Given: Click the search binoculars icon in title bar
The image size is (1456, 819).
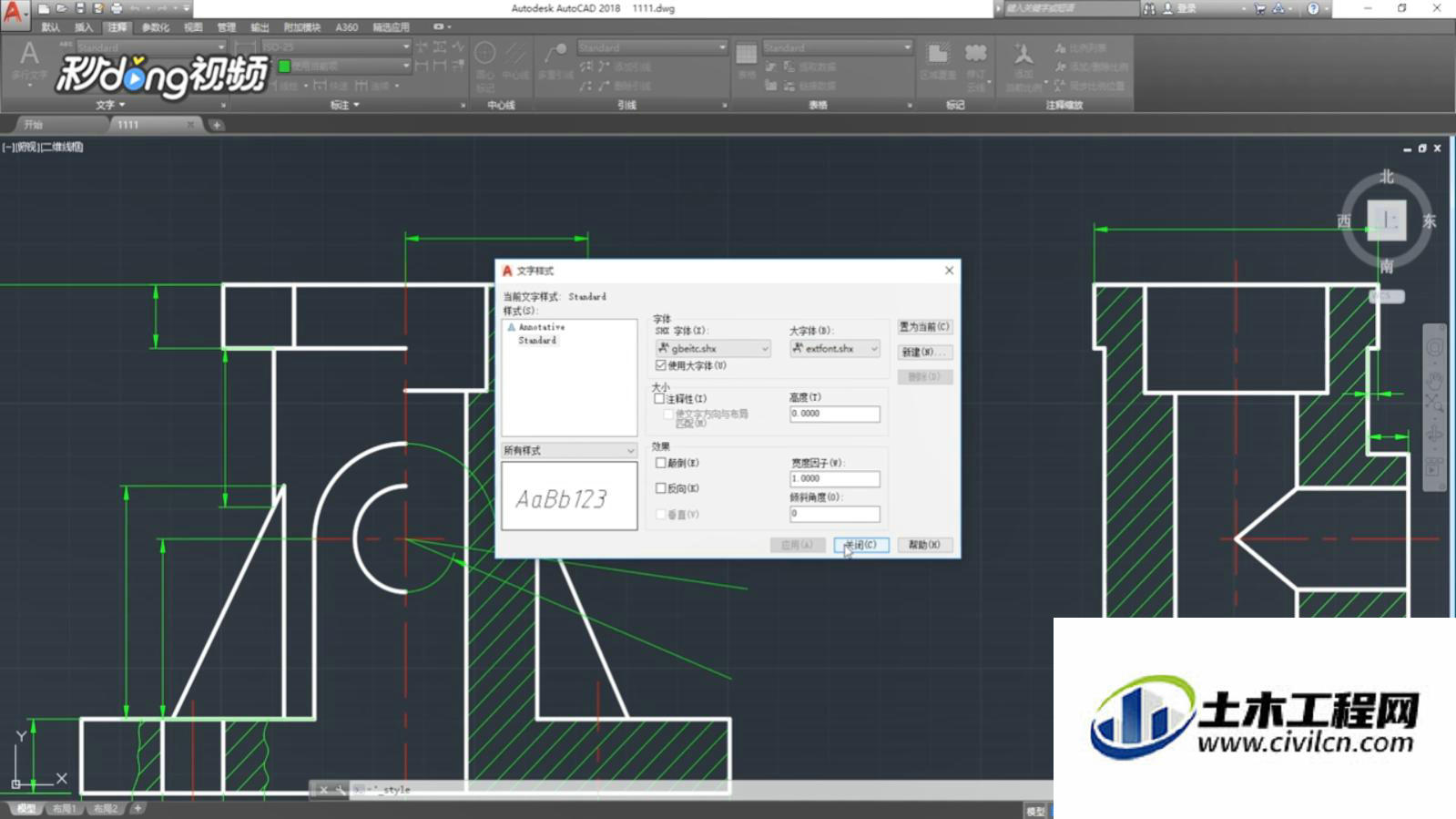Looking at the screenshot, I should pos(1150,8).
